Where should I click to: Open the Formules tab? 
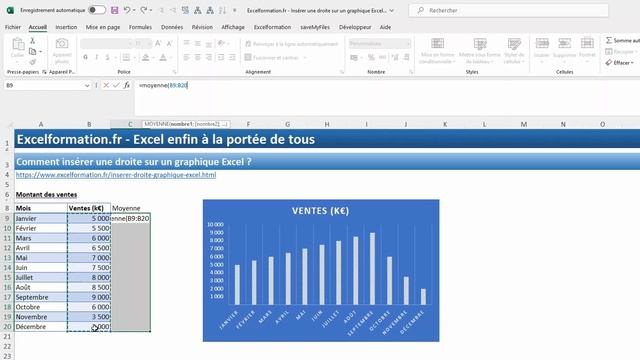[140, 27]
